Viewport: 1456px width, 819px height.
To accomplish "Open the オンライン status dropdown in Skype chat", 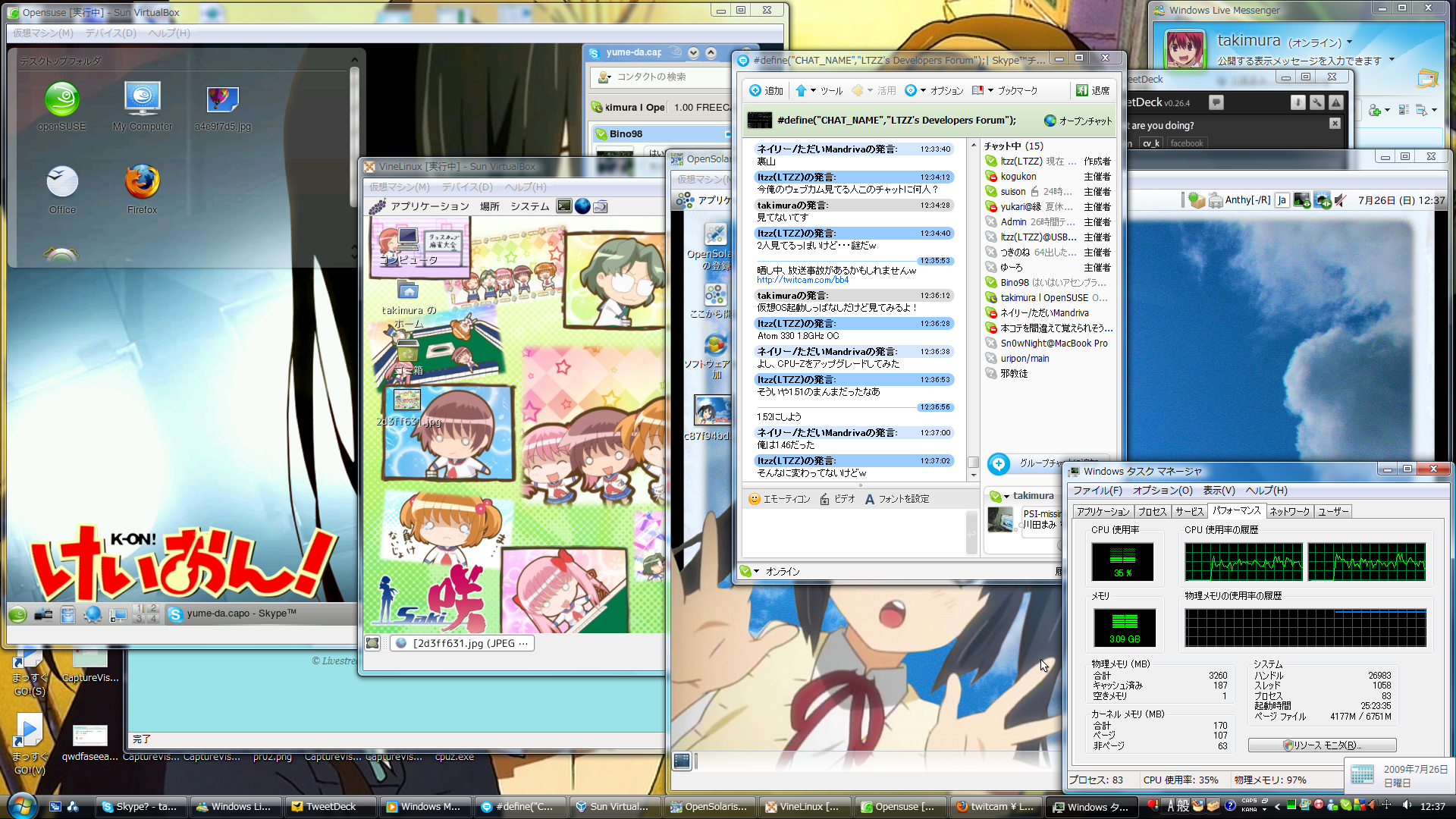I will pos(770,572).
